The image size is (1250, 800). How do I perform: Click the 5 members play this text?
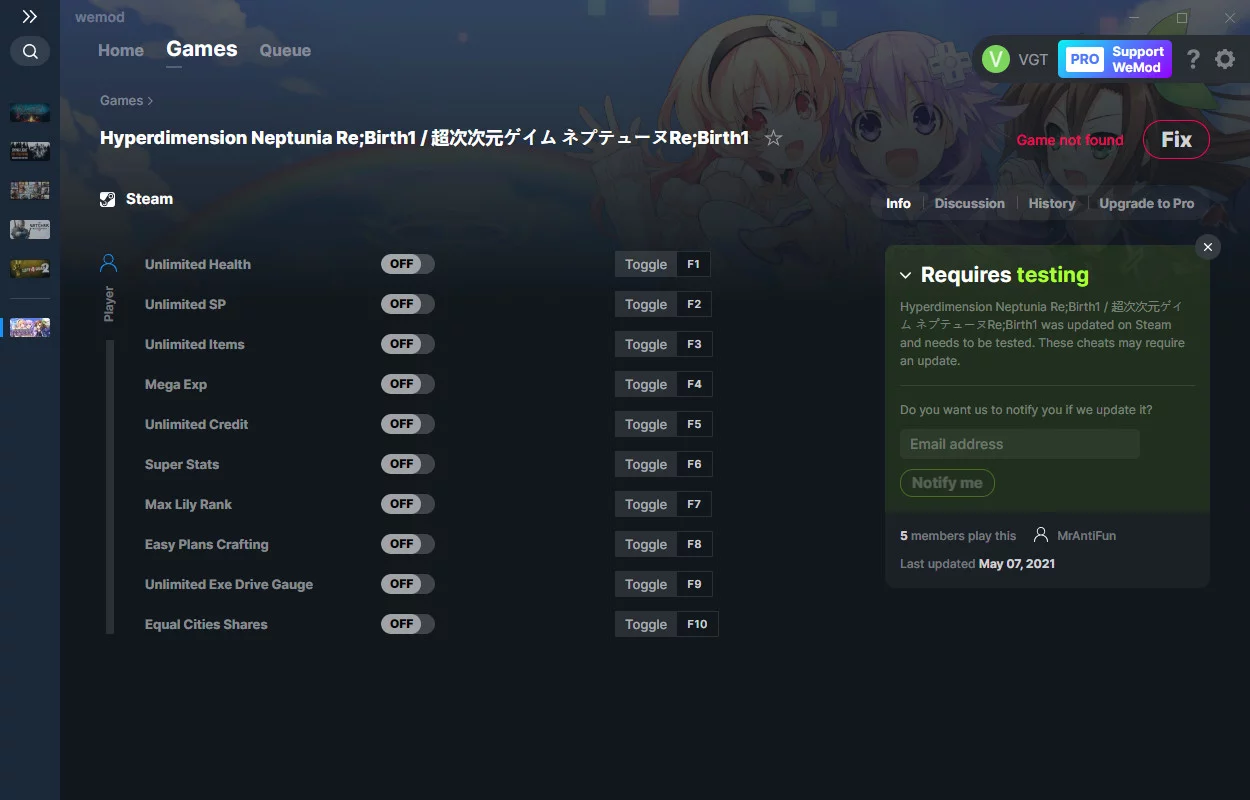(958, 536)
